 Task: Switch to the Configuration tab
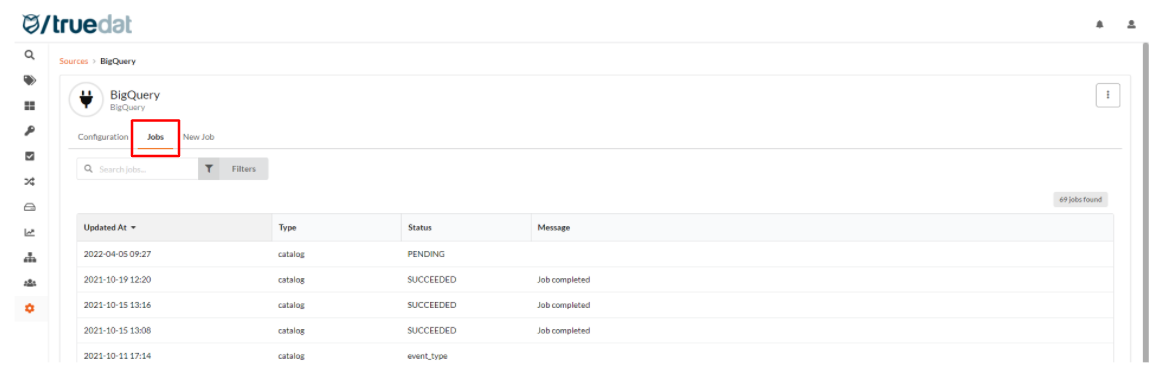tap(103, 137)
